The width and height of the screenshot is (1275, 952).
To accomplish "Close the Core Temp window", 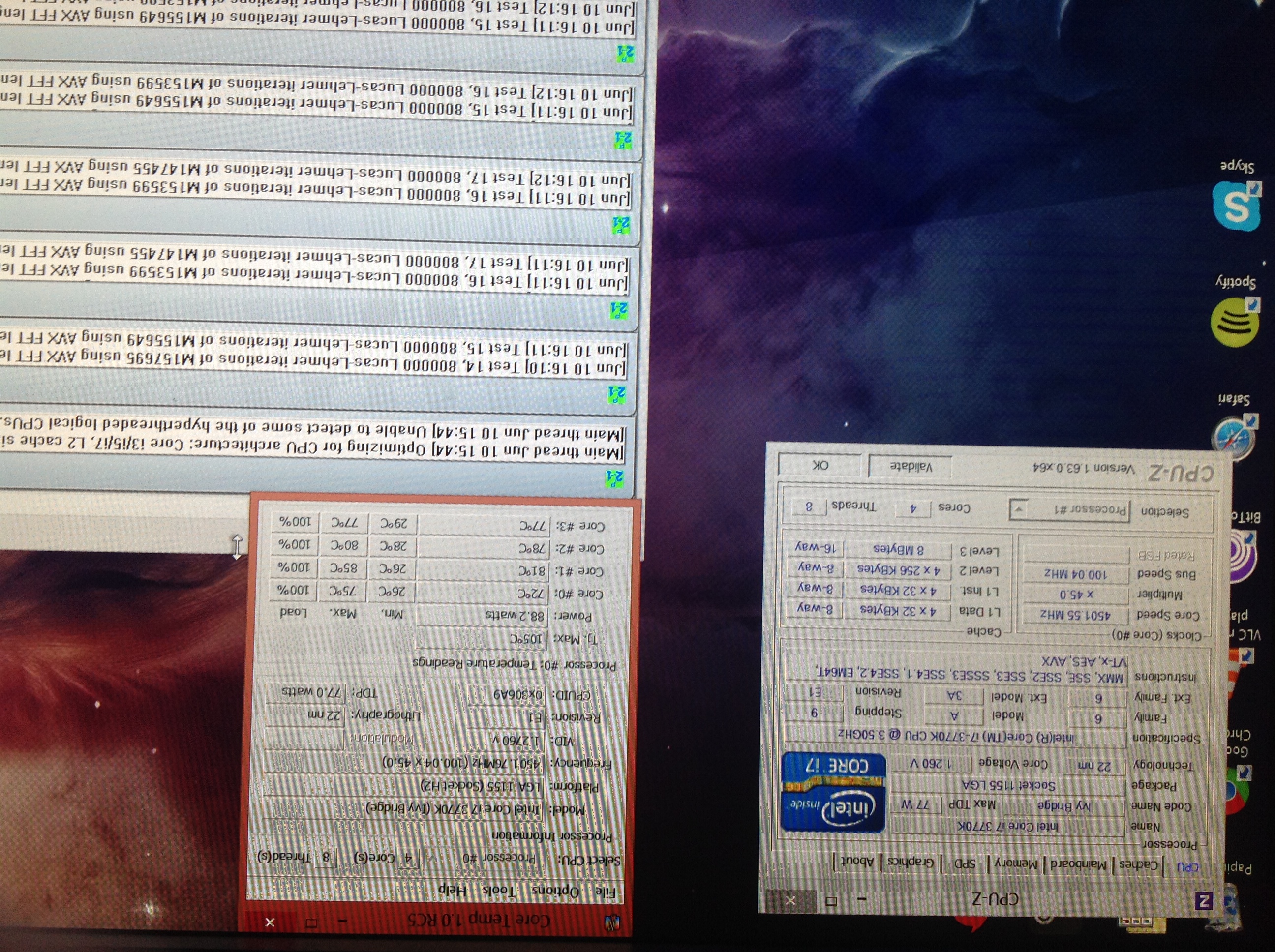I will pyautogui.click(x=269, y=922).
